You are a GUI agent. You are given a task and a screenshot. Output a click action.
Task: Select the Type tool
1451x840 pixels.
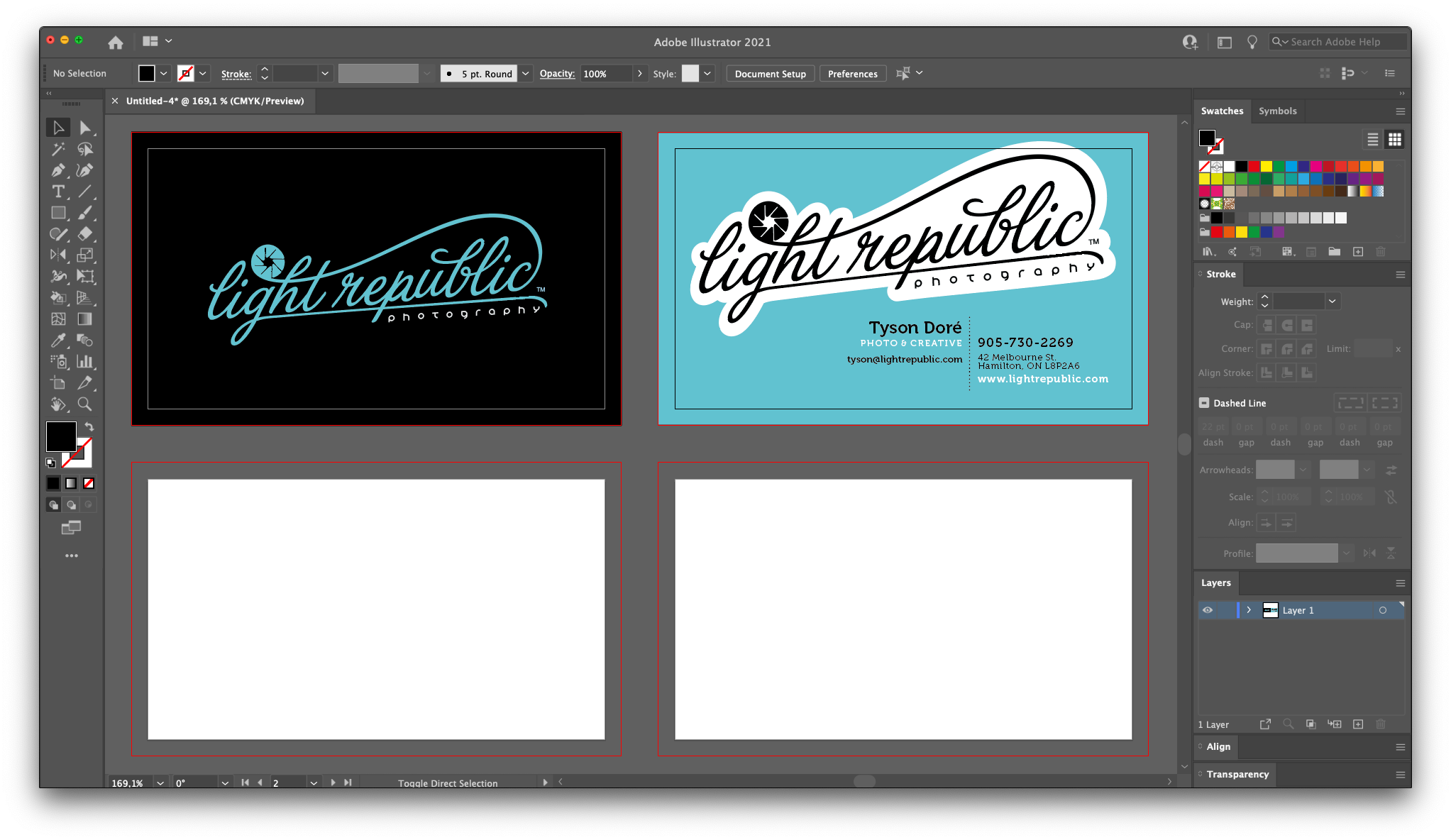point(58,192)
